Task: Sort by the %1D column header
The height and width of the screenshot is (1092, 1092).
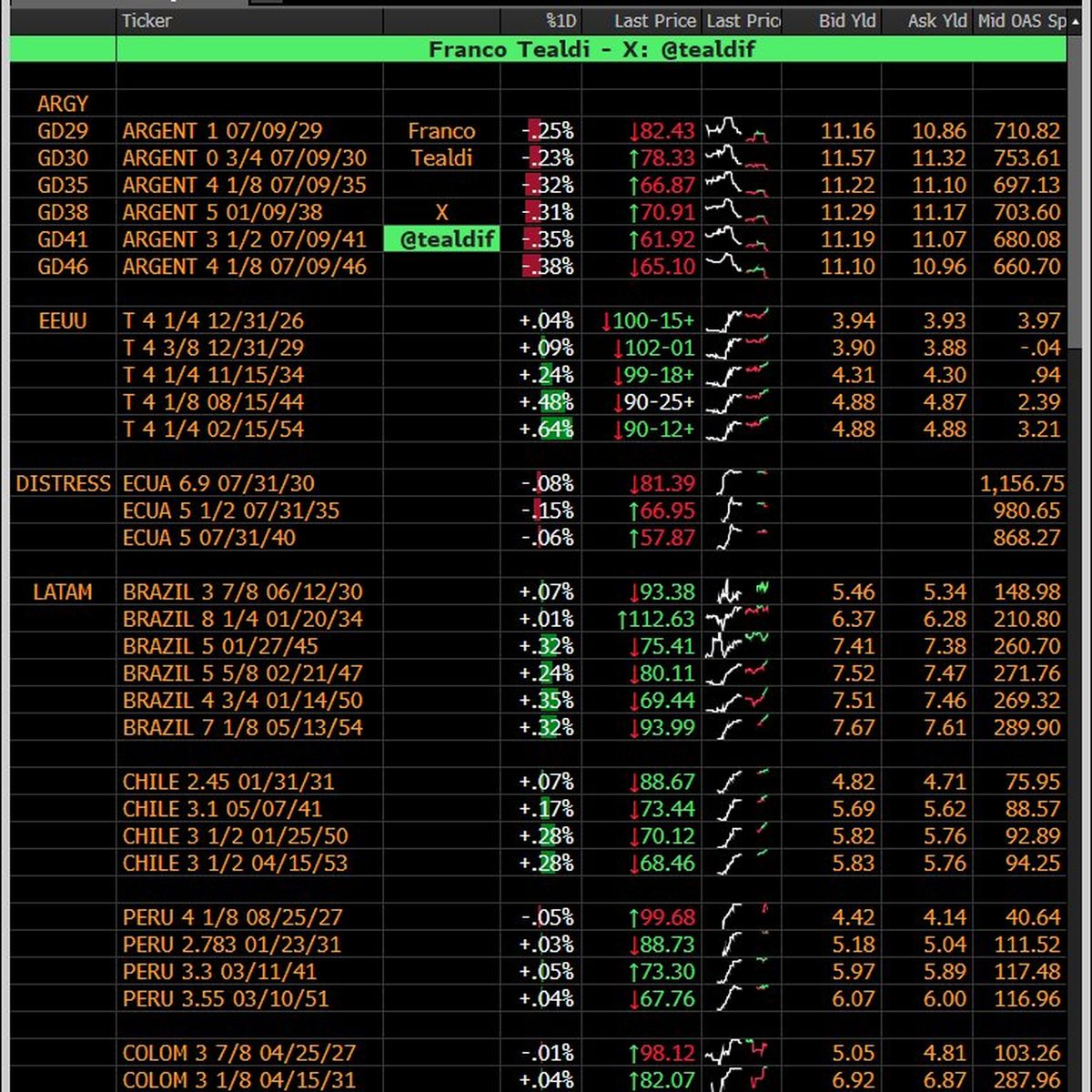Action: click(561, 20)
